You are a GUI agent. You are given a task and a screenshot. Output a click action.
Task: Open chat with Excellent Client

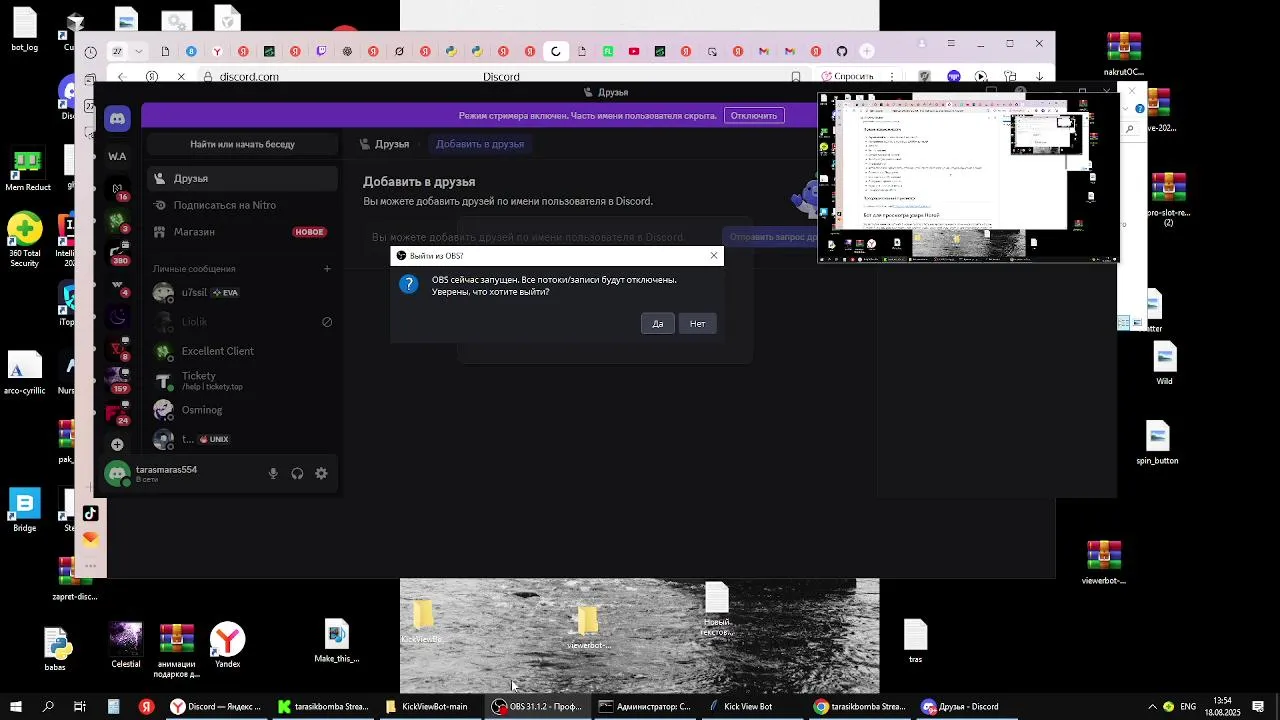coord(243,351)
